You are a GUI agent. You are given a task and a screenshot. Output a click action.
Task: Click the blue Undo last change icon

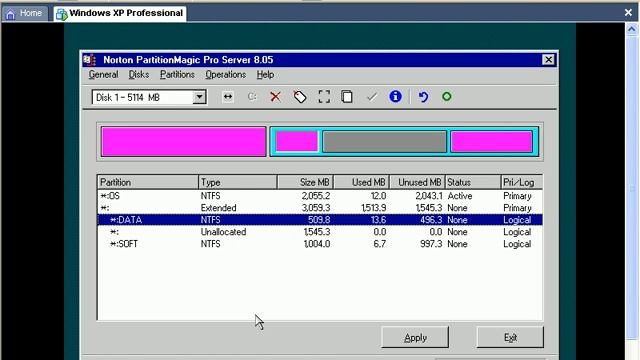423,97
